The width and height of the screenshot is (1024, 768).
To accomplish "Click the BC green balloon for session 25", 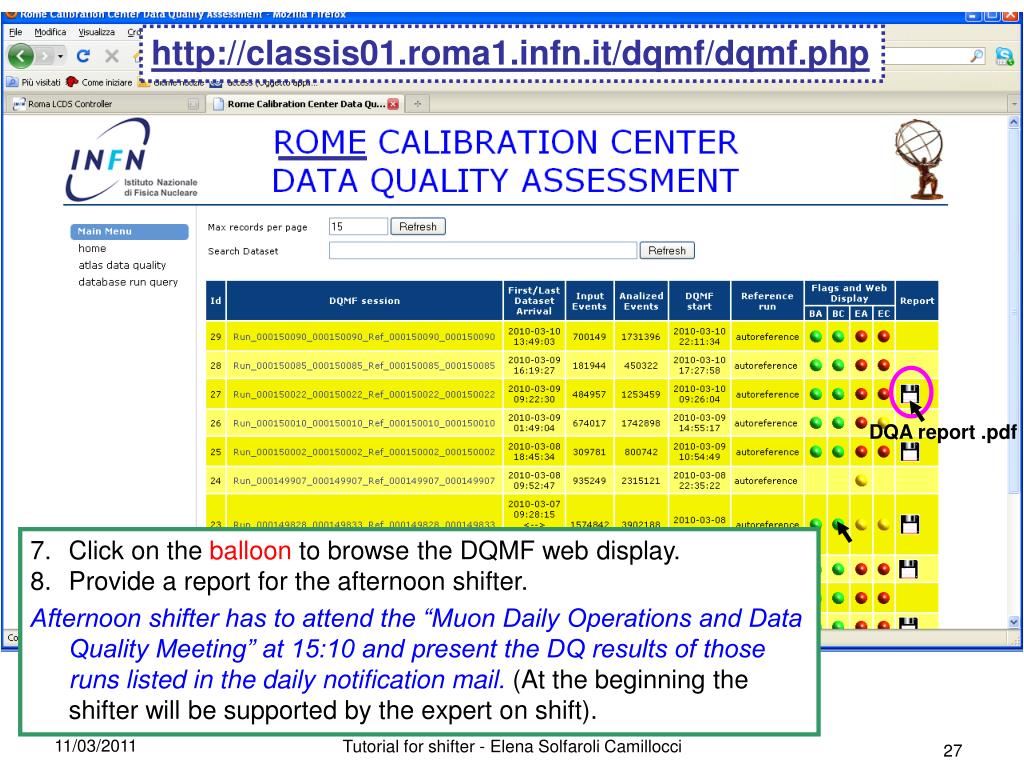I will (839, 452).
